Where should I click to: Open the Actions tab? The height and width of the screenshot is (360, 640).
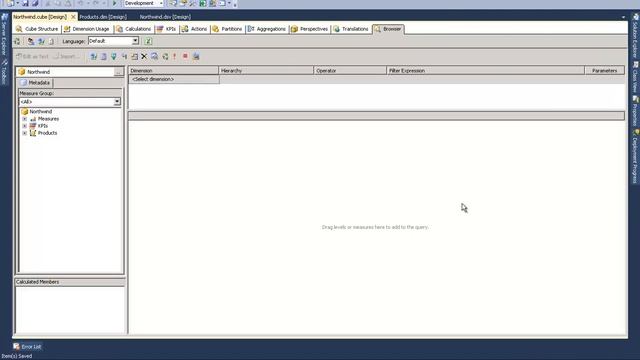click(x=194, y=29)
